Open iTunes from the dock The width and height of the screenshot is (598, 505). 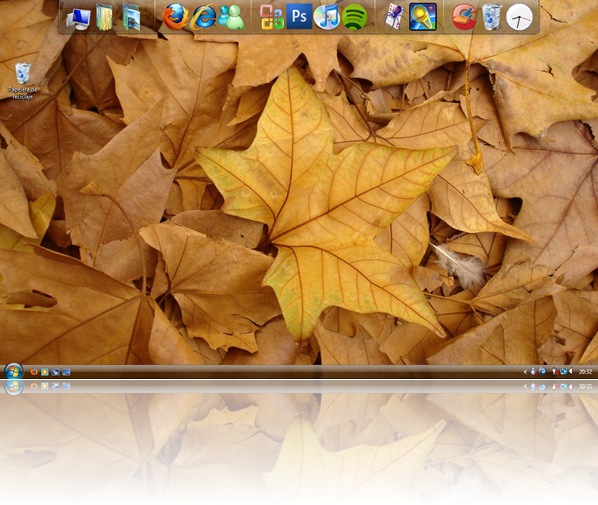point(326,17)
